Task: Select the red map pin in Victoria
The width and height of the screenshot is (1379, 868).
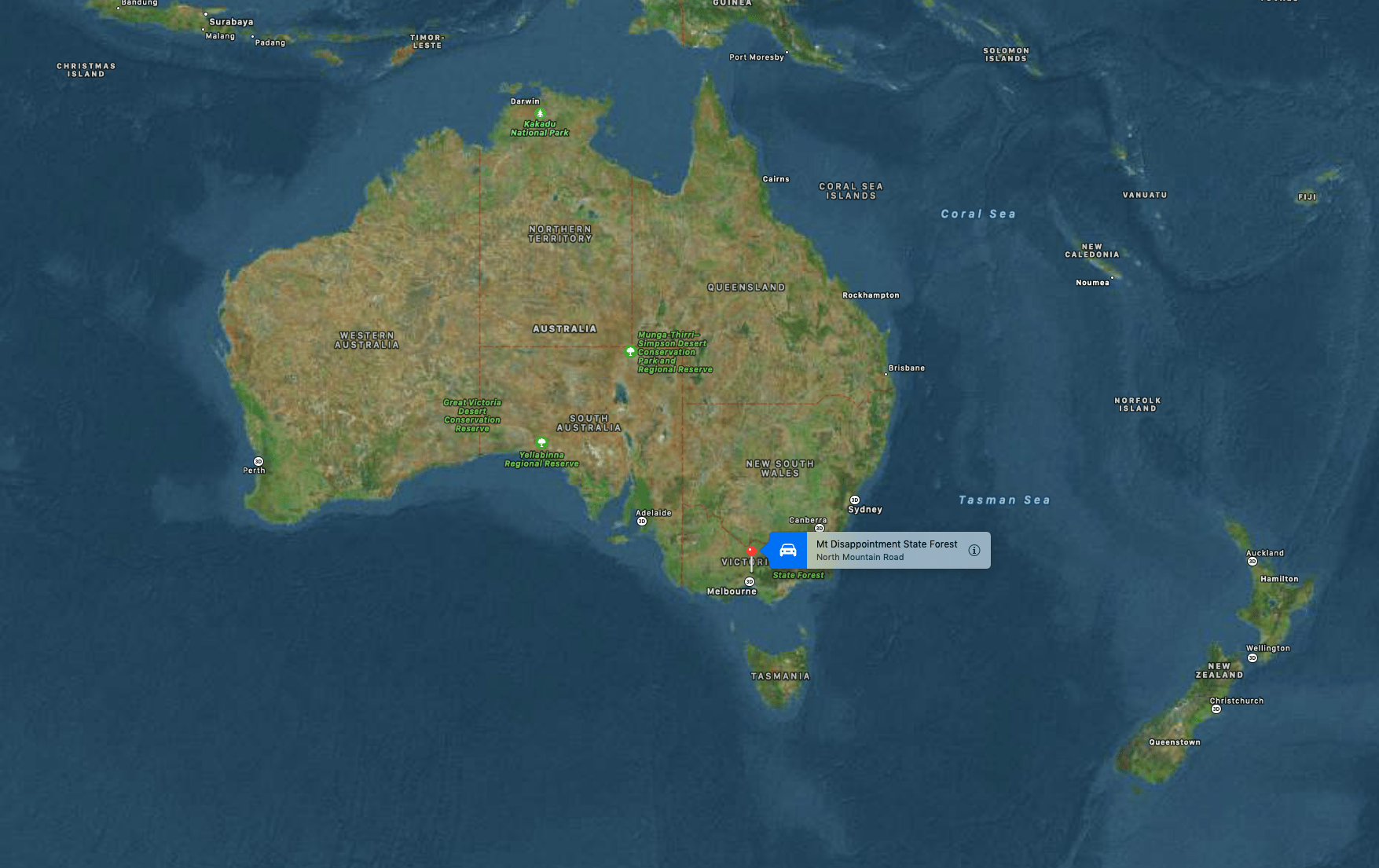Action: pos(752,551)
